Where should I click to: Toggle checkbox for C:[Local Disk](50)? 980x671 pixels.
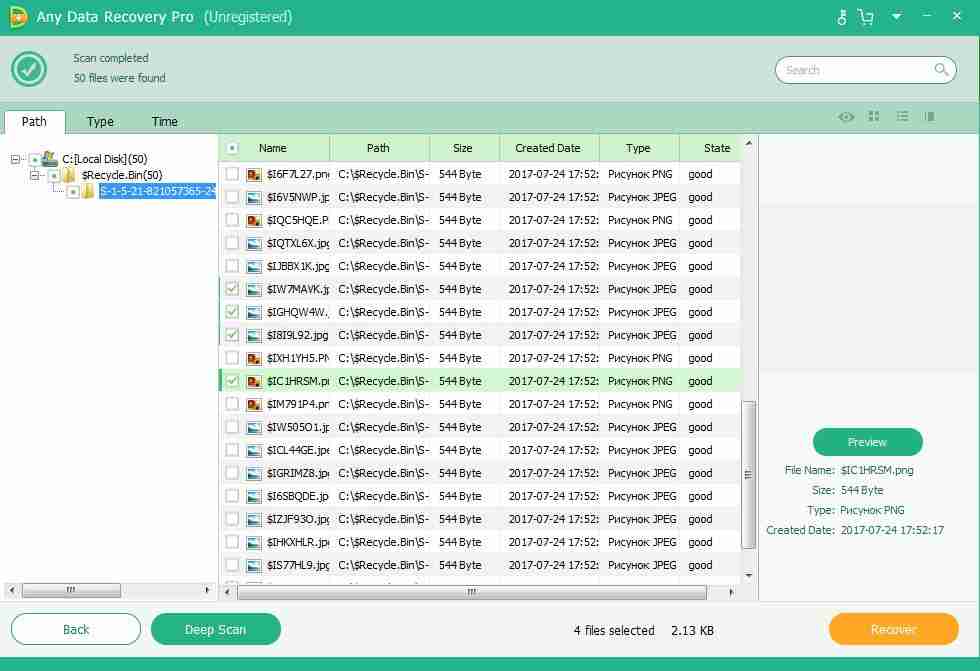(34, 159)
